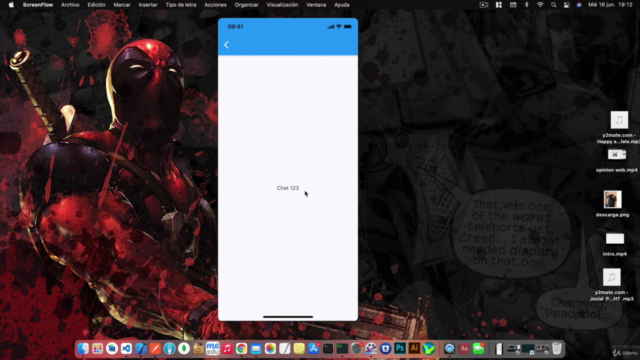
Task: Tap the back arrow in the app bar
Action: pos(227,45)
